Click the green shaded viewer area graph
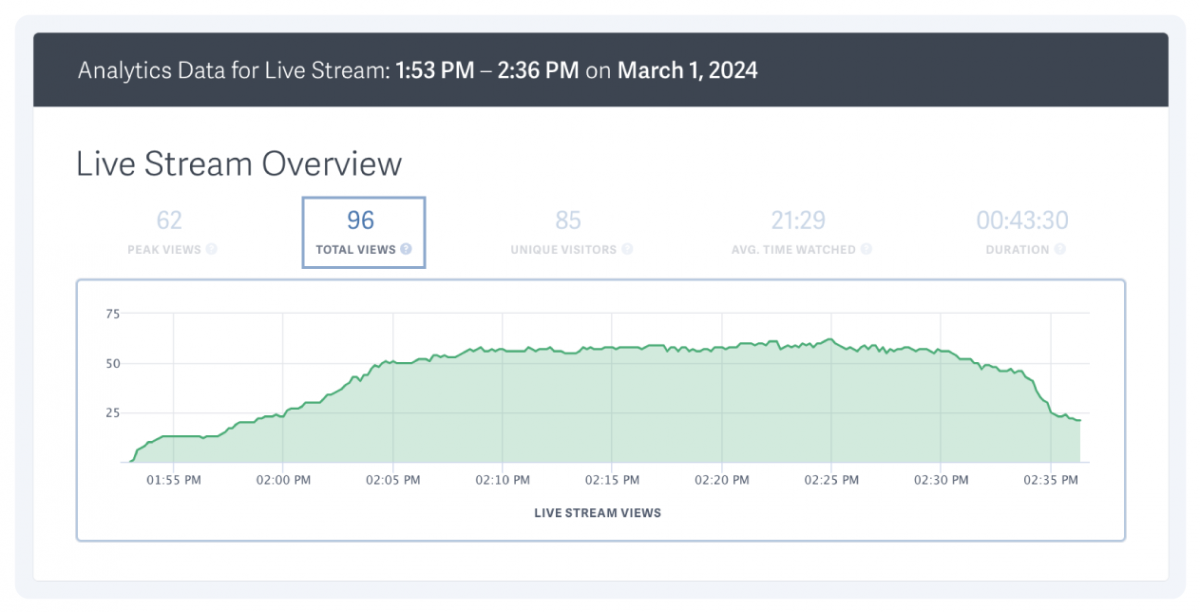Screen dimensions: 1200x612 pyautogui.click(x=600, y=410)
